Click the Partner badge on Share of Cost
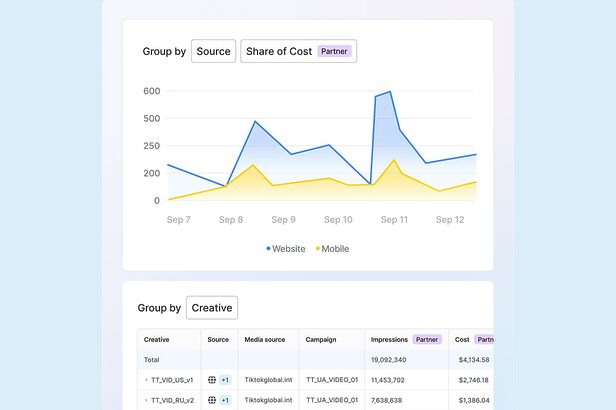616x410 pixels. [x=334, y=51]
